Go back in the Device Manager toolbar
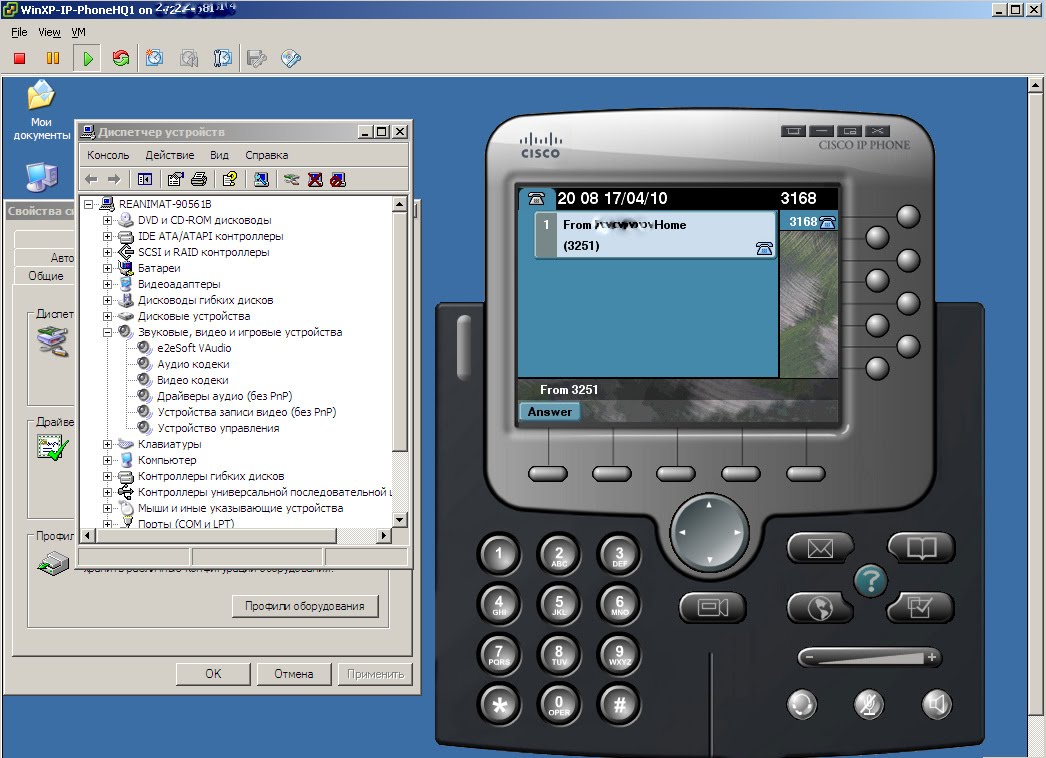The height and width of the screenshot is (758, 1046). tap(91, 179)
